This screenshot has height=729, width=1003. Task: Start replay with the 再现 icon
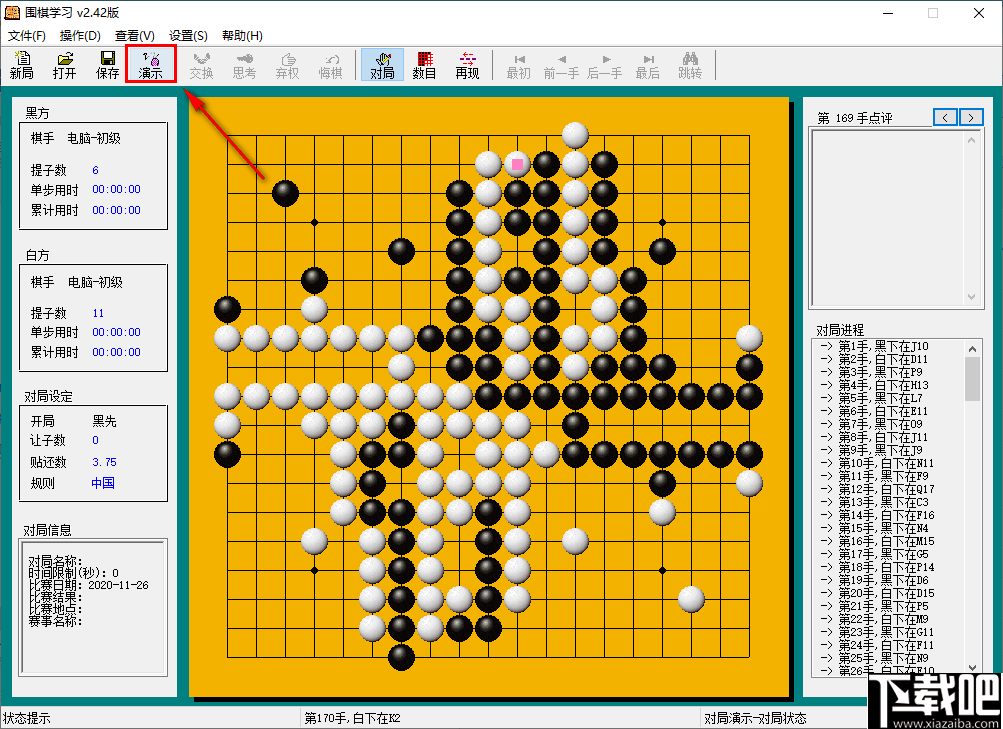click(466, 67)
